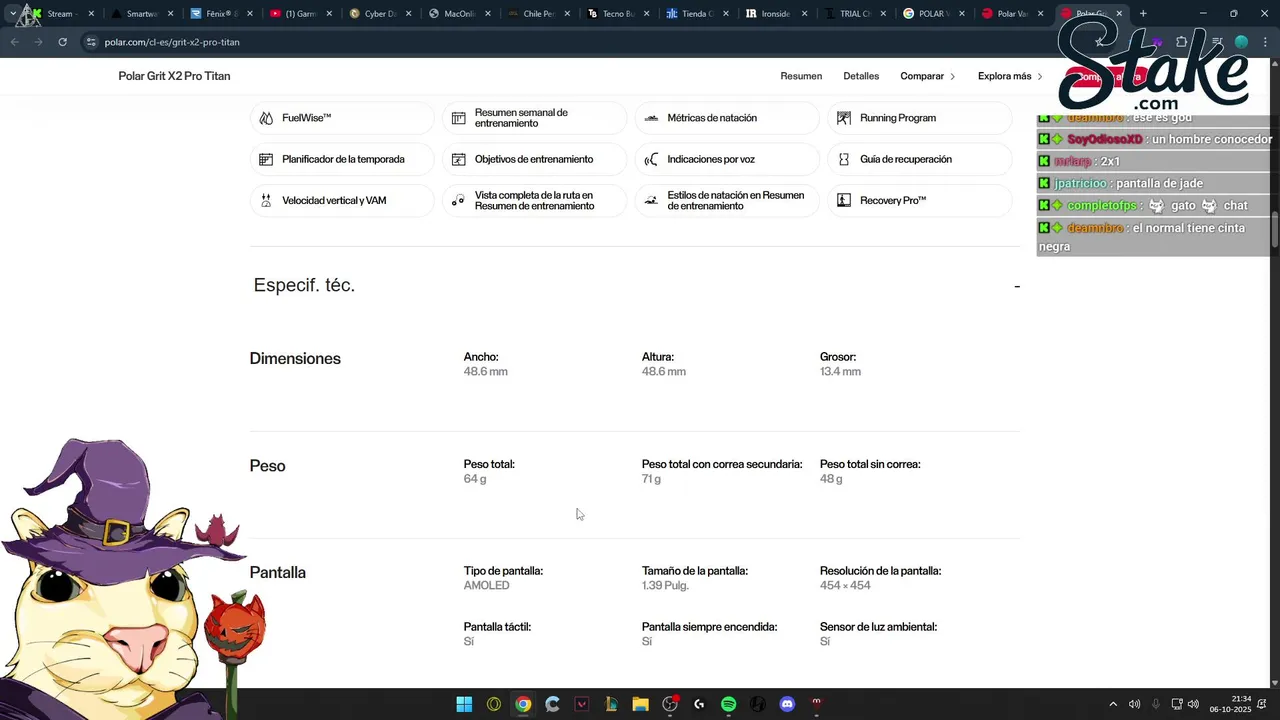This screenshot has height=720, width=1280.
Task: Open Logitech G Hub taskbar icon
Action: [x=699, y=704]
